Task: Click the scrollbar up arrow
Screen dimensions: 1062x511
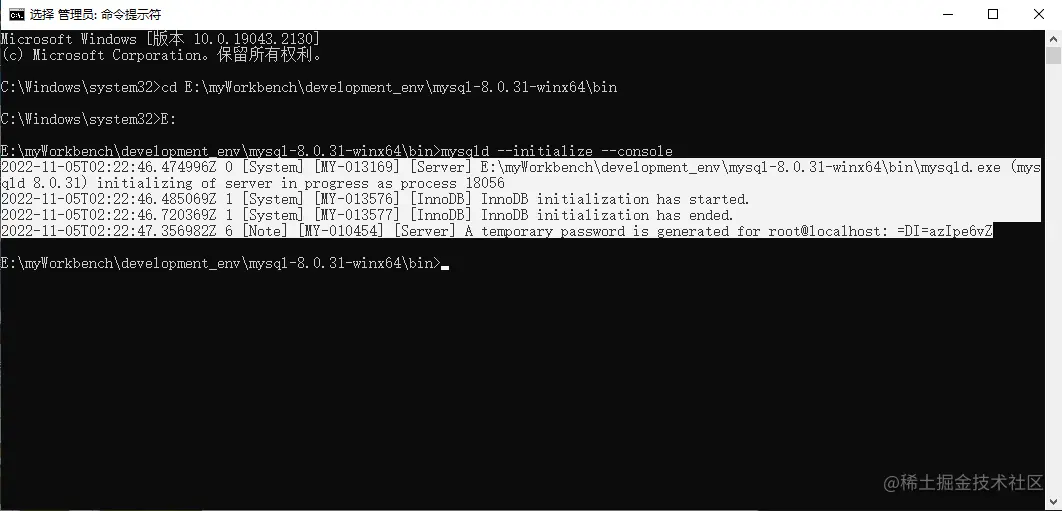Action: pyautogui.click(x=1053, y=38)
